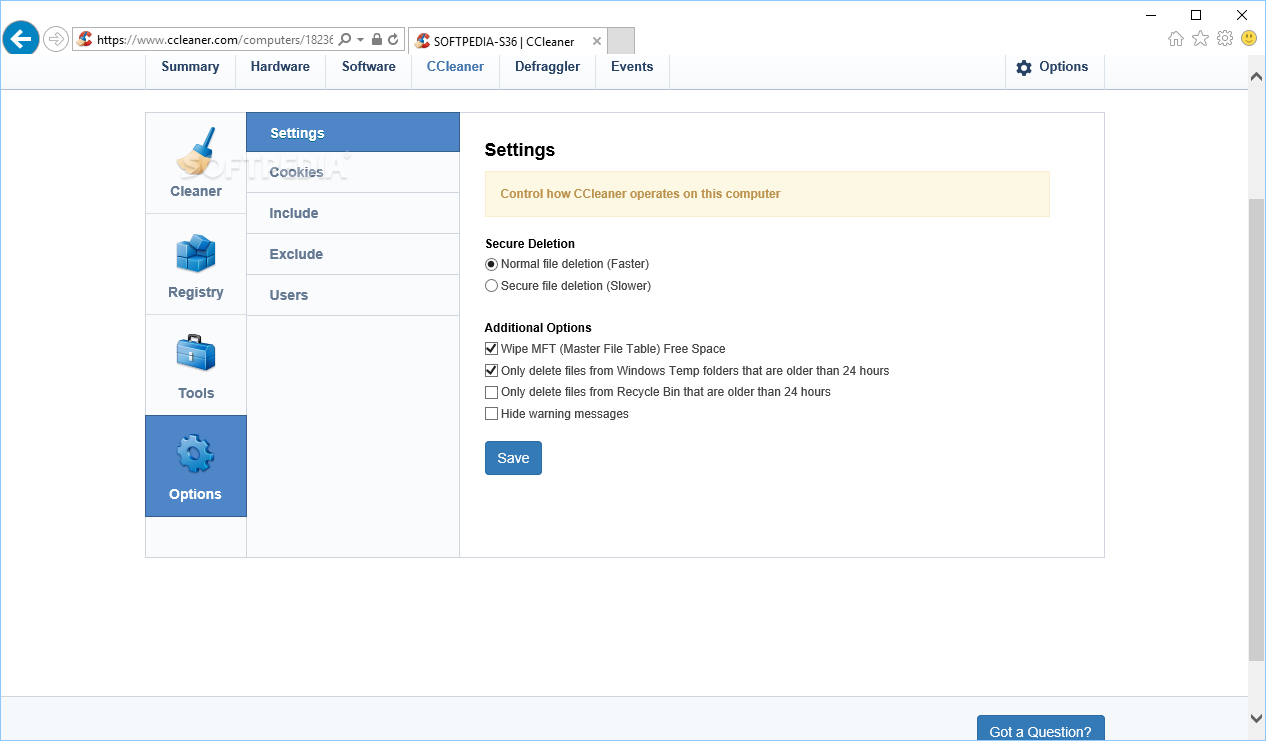Toggle Wipe MFT Free Space checkbox
This screenshot has height=741, width=1266.
pos(491,349)
